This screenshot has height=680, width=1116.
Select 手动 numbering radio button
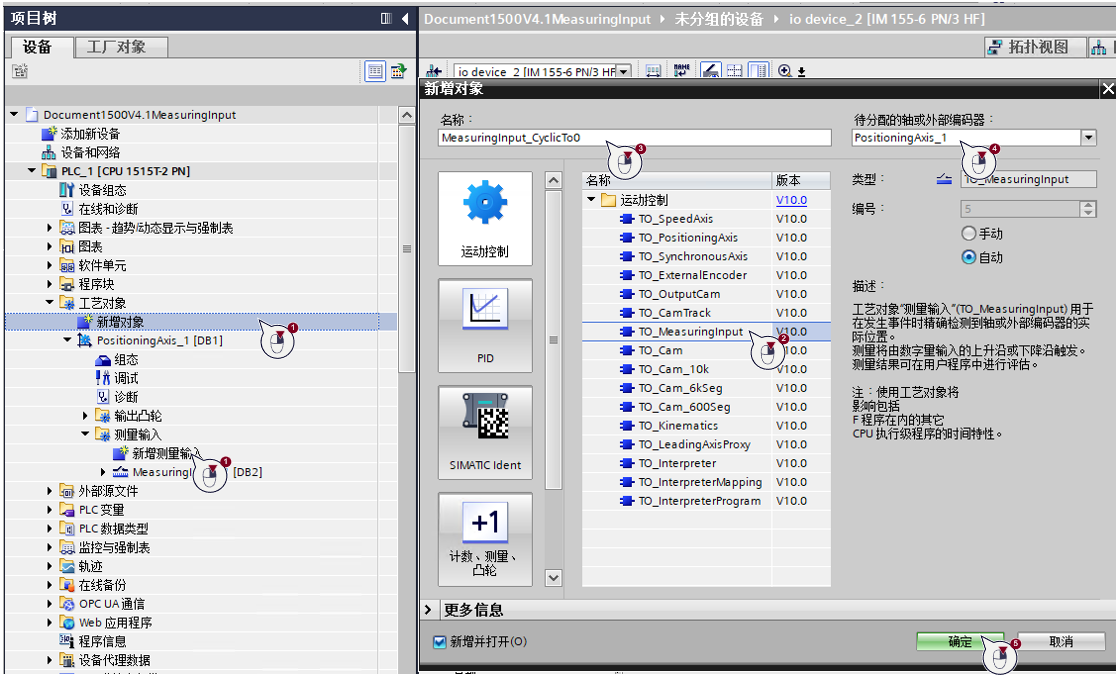[969, 233]
